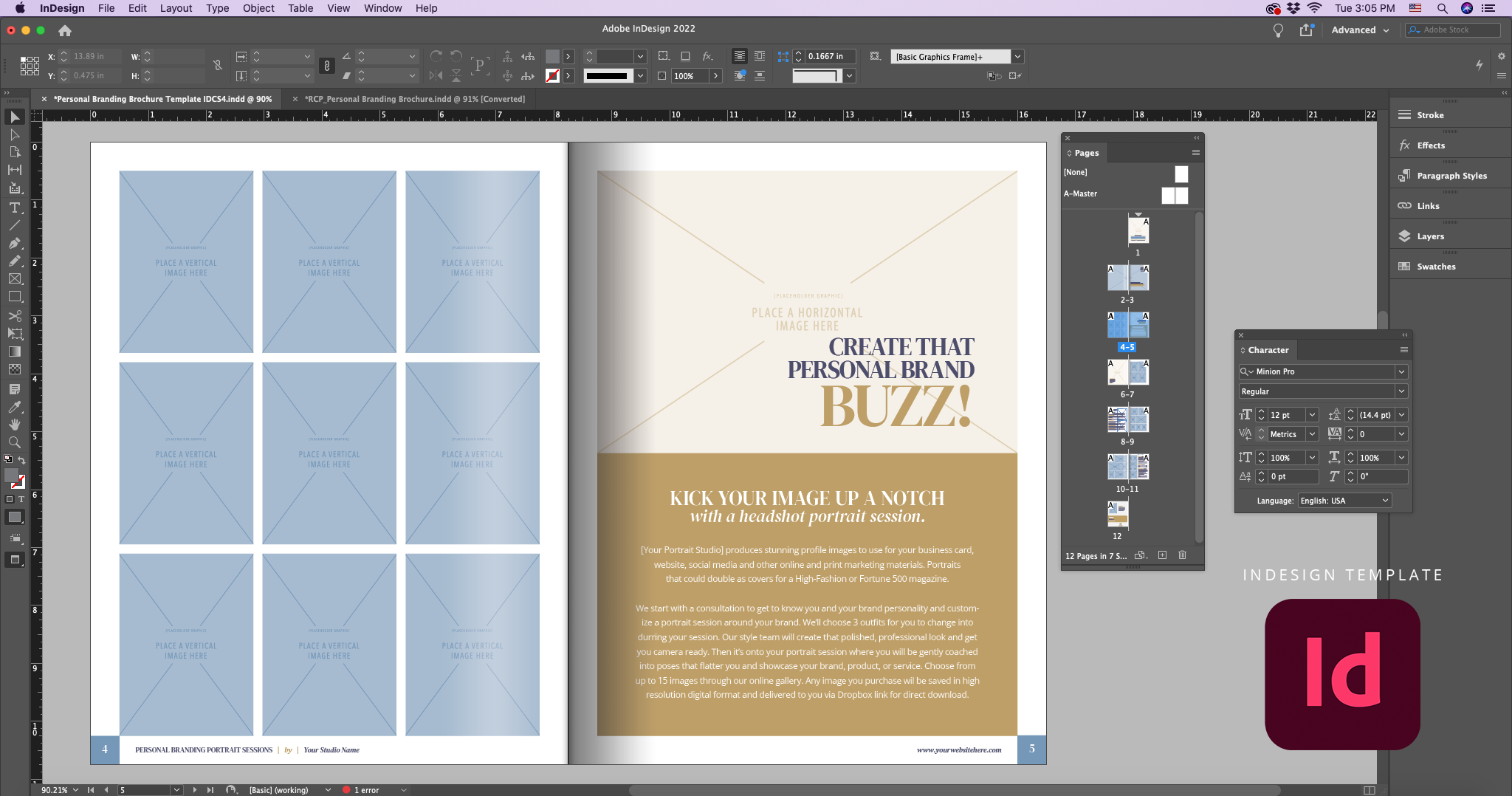Toggle the constrain proportions link for width and height

pos(218,66)
